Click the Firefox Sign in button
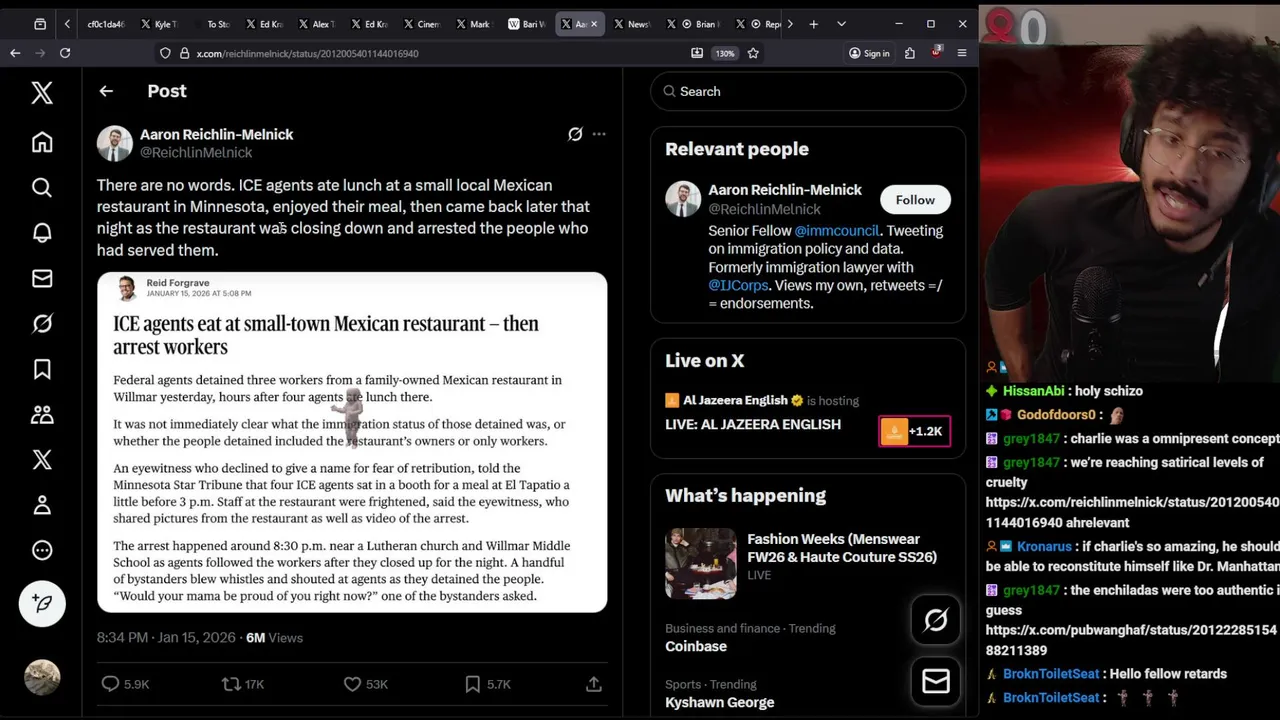Image resolution: width=1280 pixels, height=720 pixels. click(x=869, y=53)
